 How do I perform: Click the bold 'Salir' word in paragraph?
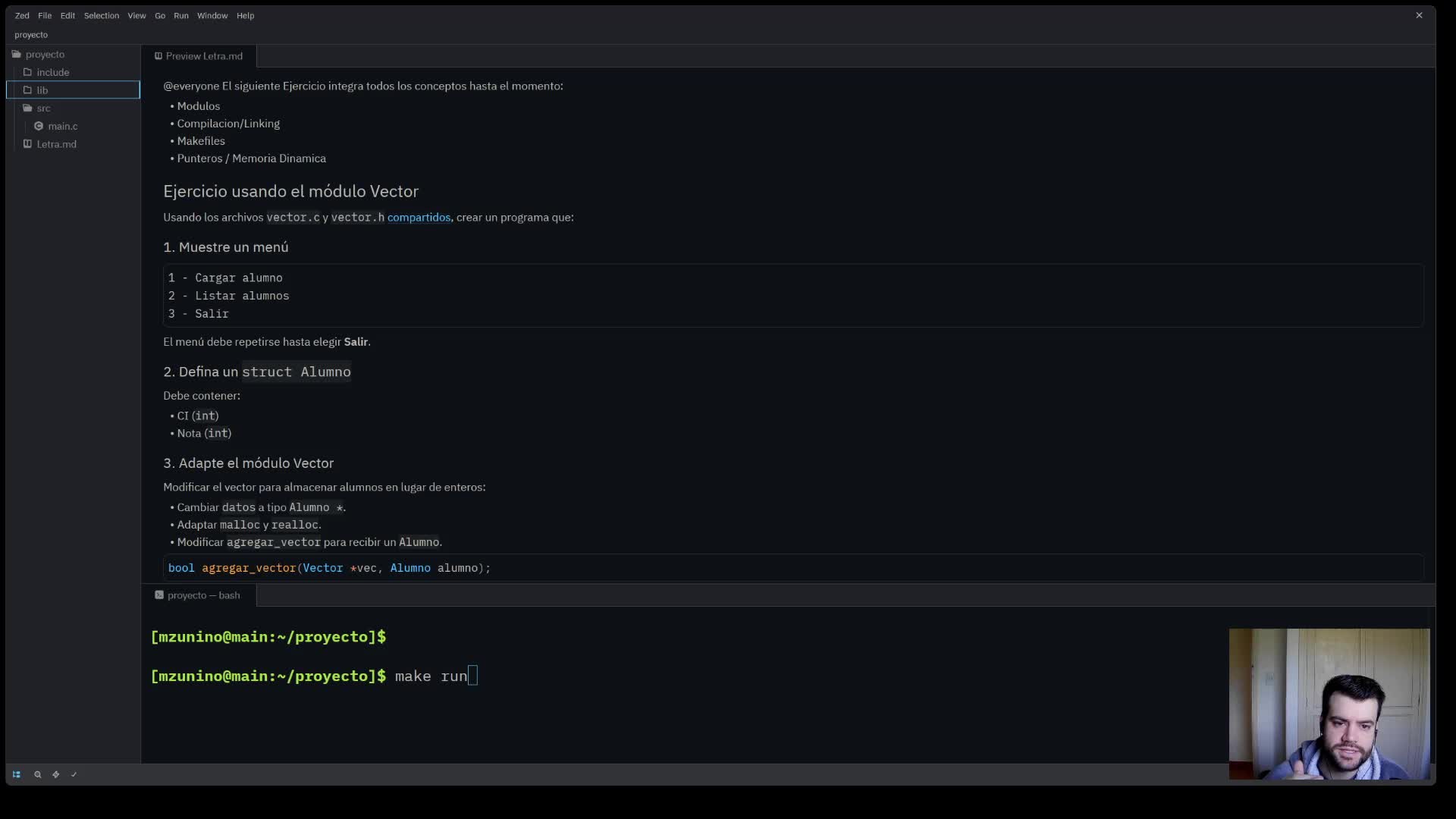coord(356,342)
